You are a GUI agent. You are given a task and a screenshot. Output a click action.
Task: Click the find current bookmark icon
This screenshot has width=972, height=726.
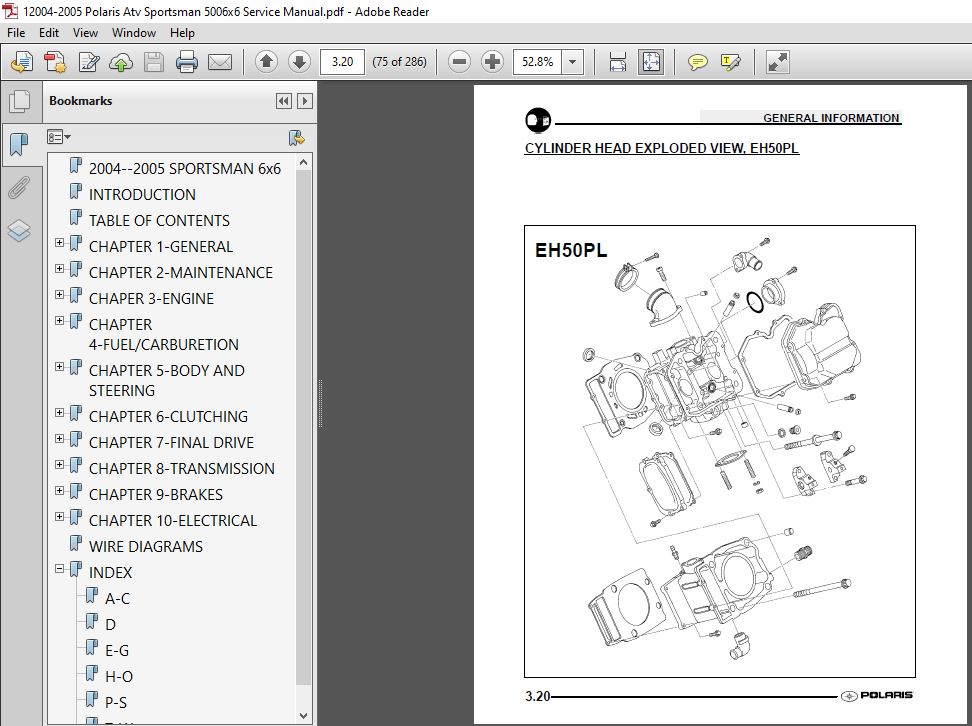tap(297, 138)
